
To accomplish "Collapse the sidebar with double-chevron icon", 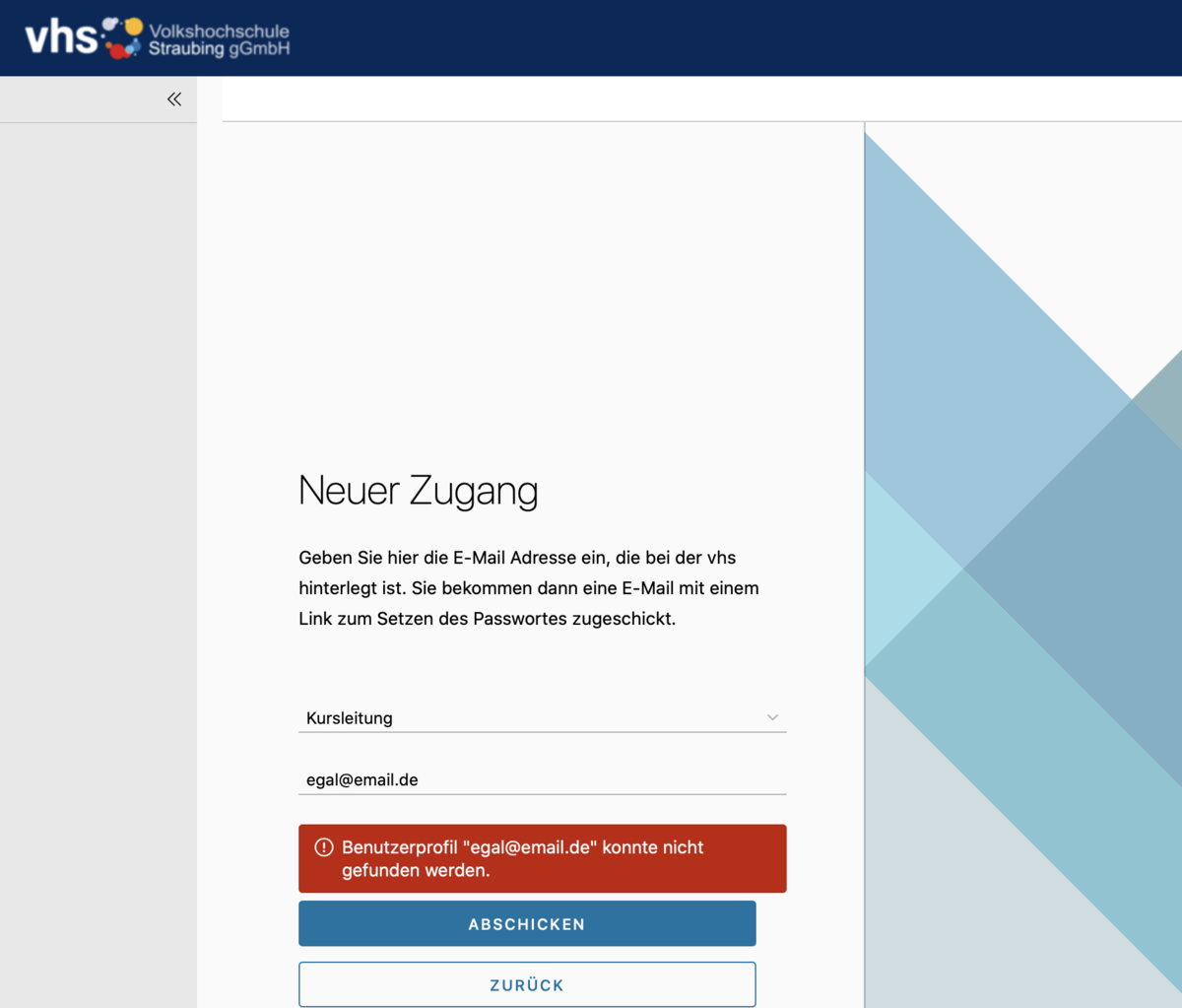I will (x=174, y=99).
